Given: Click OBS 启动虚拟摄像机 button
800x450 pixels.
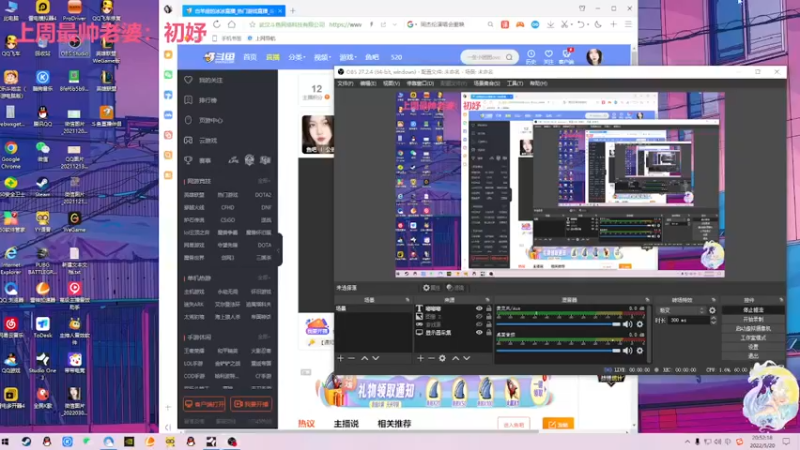Looking at the screenshot, I should [x=753, y=329].
